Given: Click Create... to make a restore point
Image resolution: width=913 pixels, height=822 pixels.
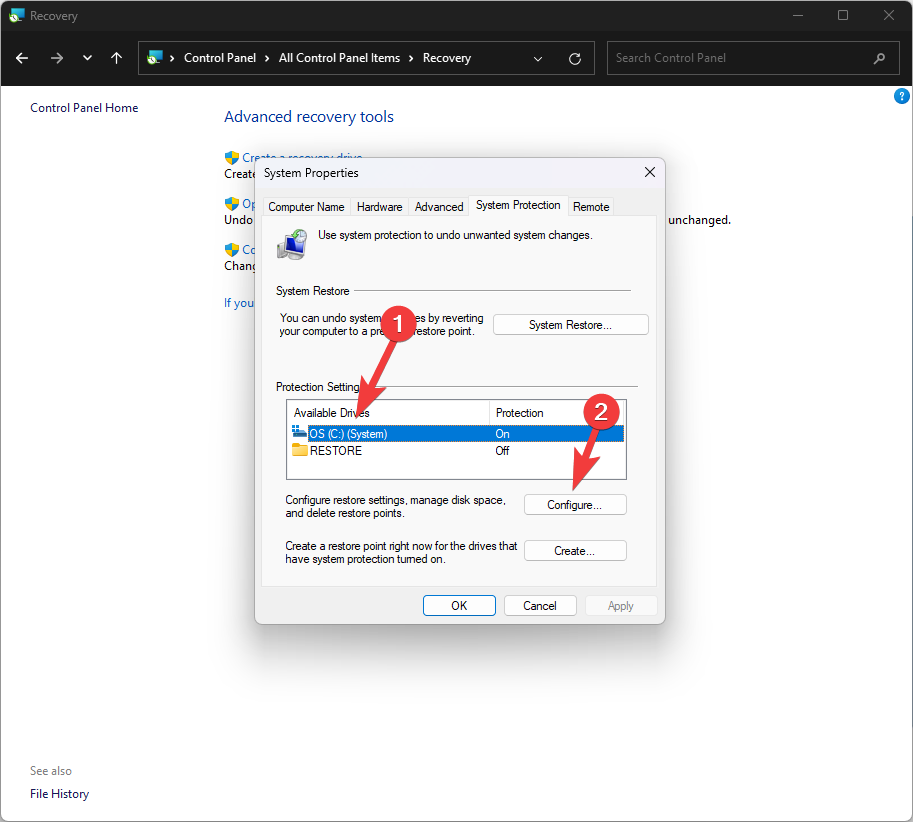Looking at the screenshot, I should click(575, 551).
